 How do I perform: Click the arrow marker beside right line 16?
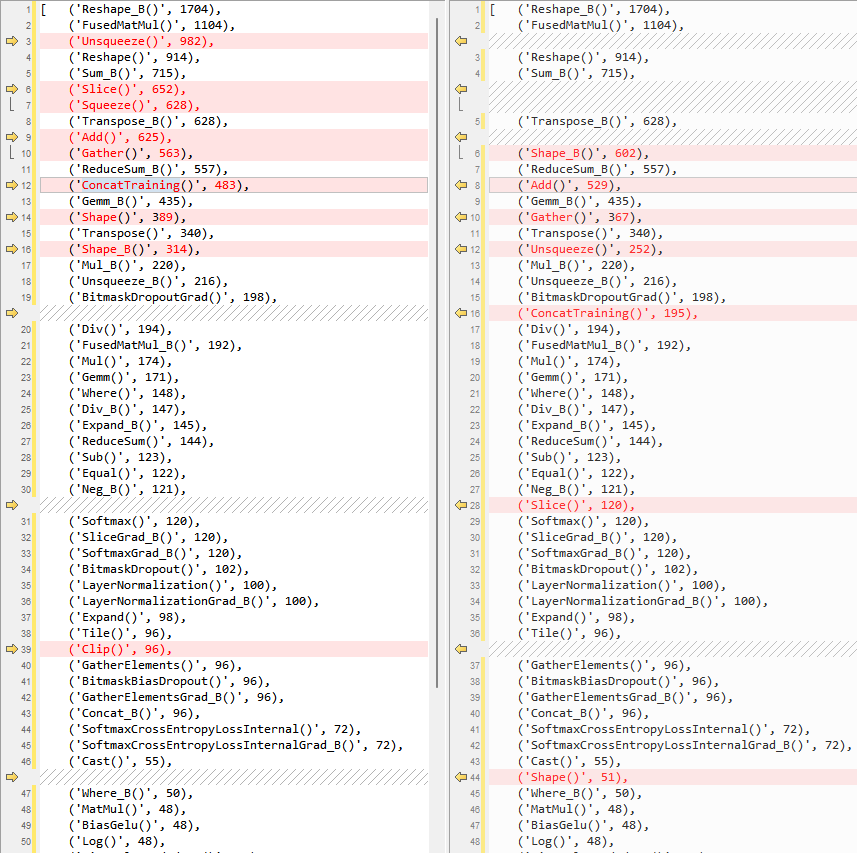[461, 313]
